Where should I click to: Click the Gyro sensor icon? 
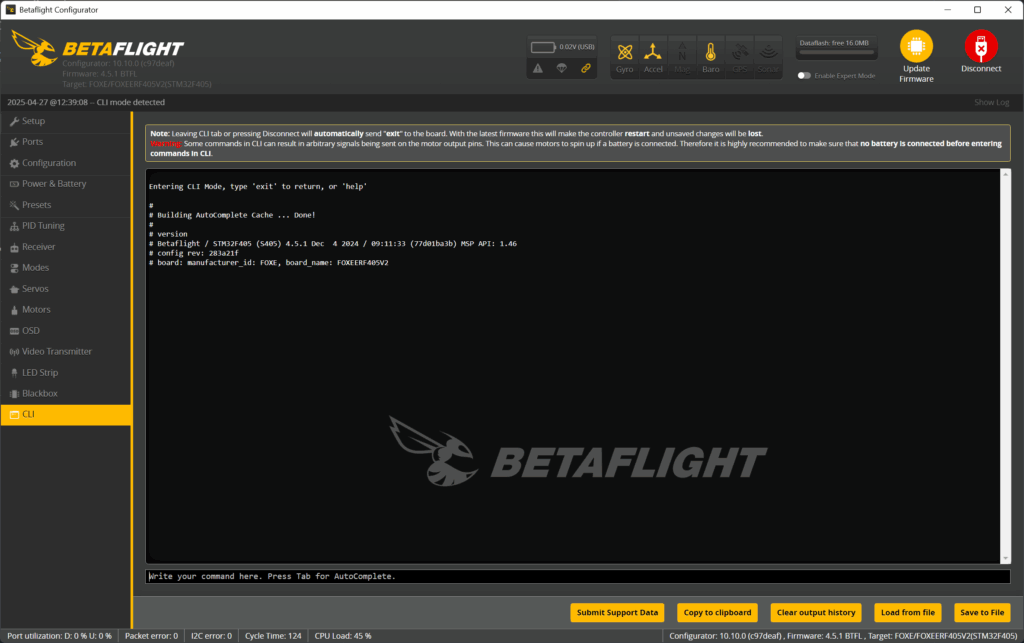coord(625,52)
